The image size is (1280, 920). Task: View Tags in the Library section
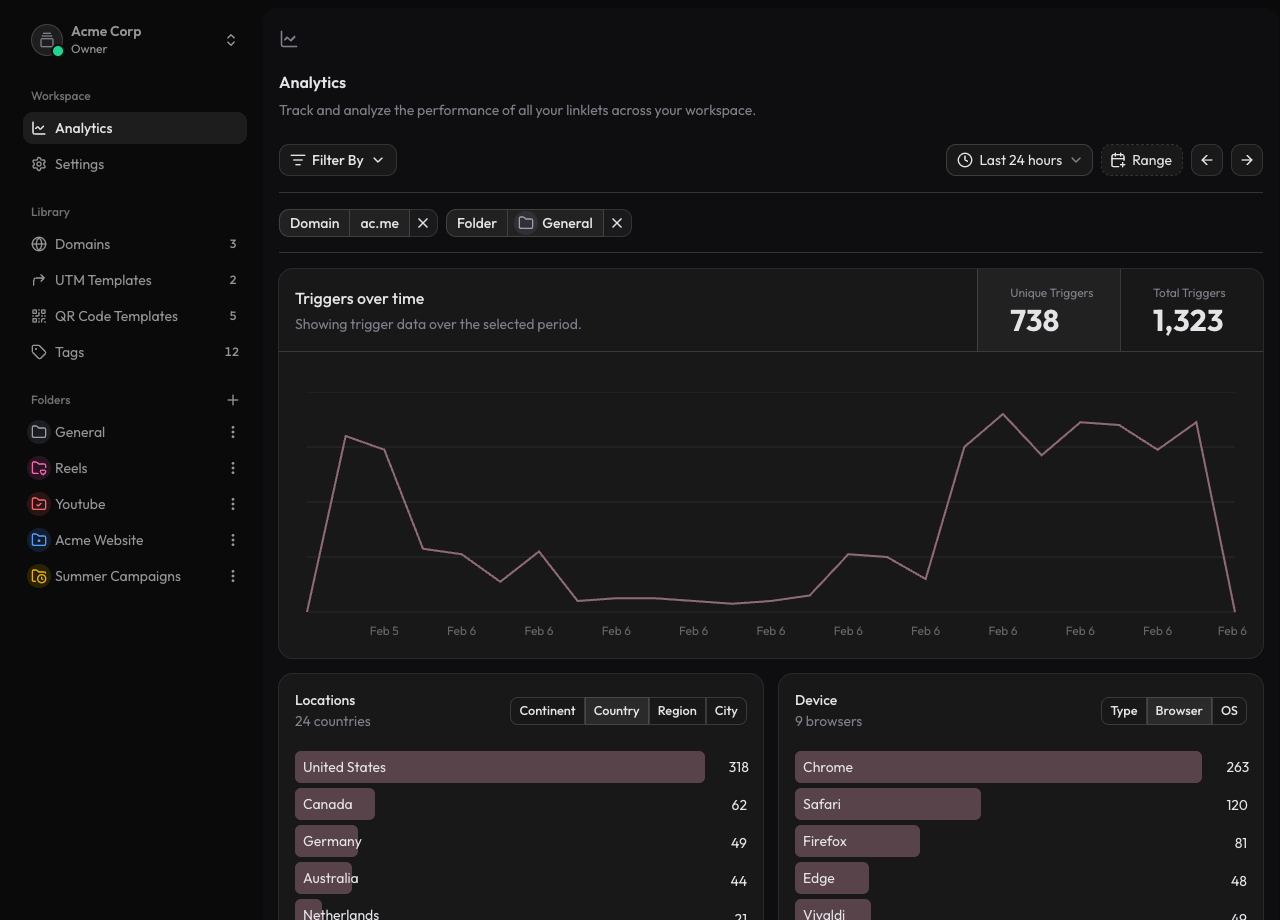71,351
